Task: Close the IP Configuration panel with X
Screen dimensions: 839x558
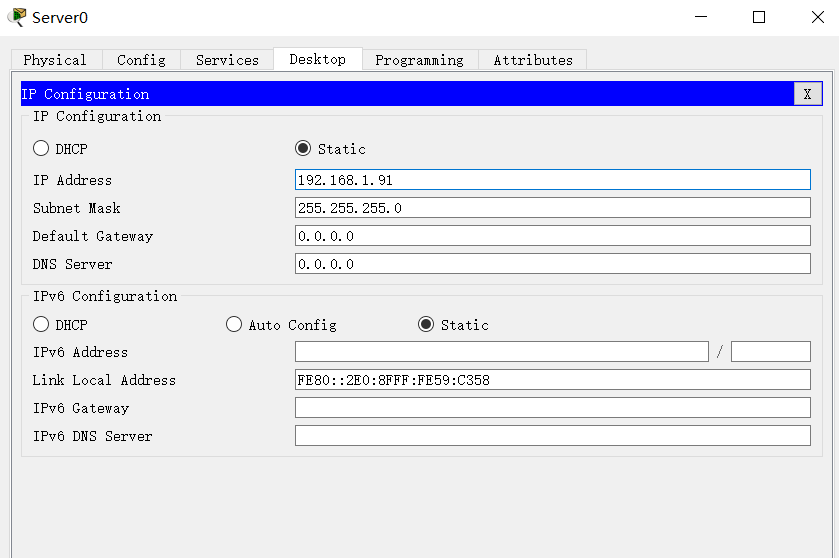Action: coord(807,94)
